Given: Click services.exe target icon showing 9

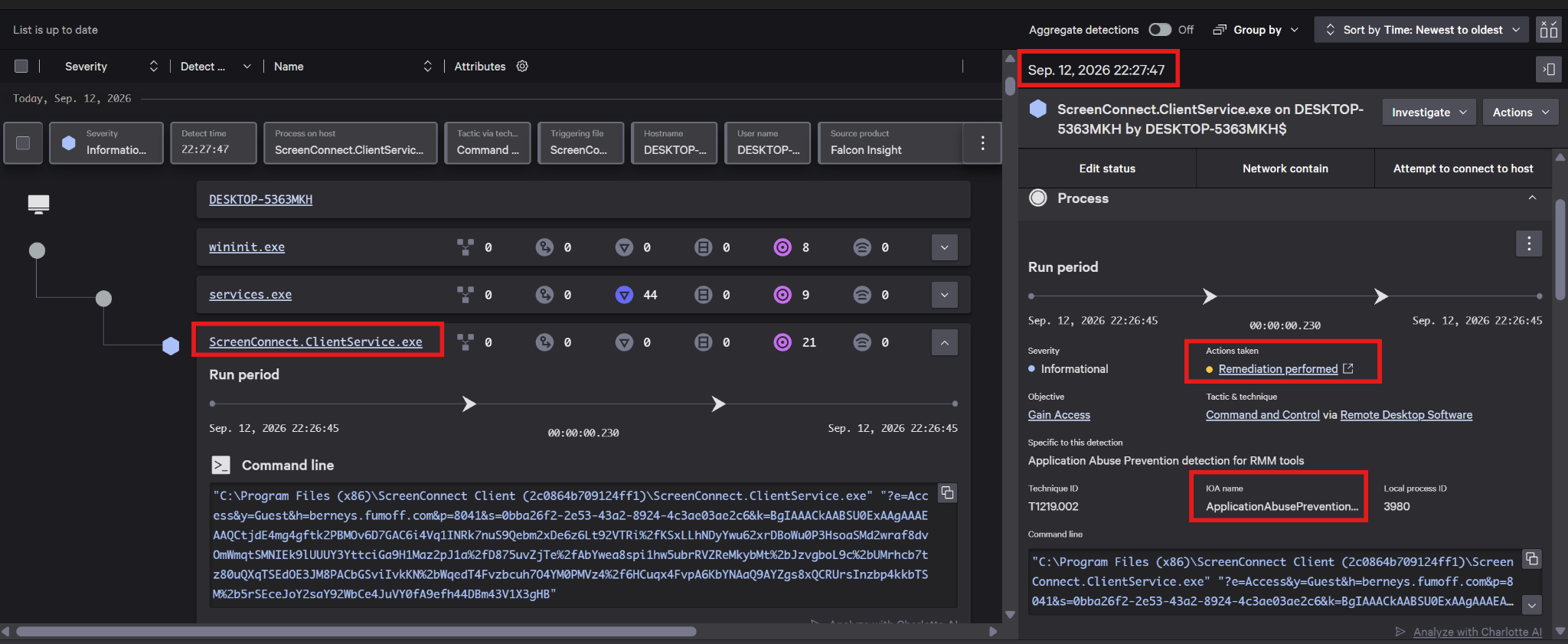Looking at the screenshot, I should click(x=782, y=295).
